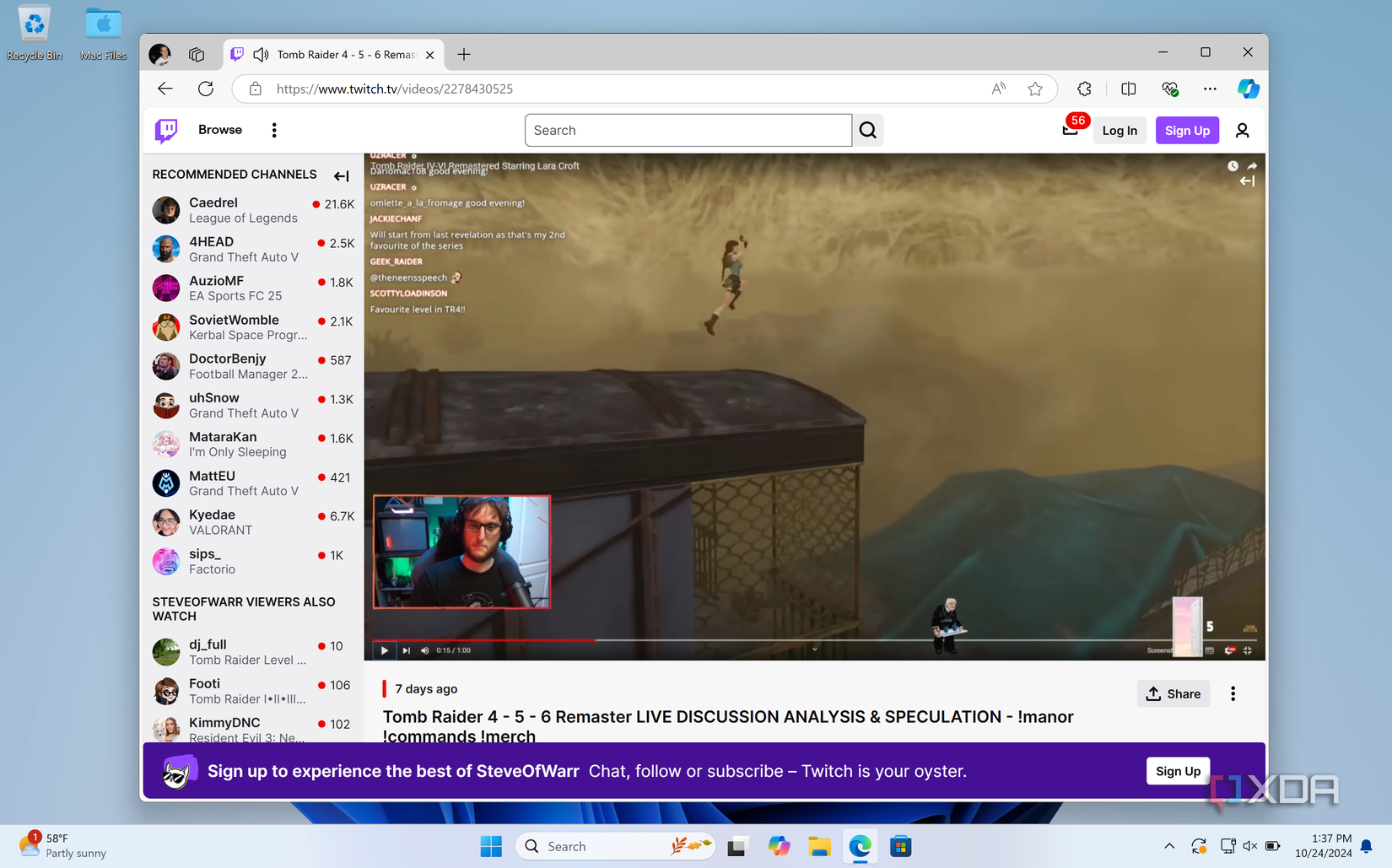Viewport: 1392px width, 868px height.
Task: Seek on the red video progress bar
Action: click(x=483, y=640)
